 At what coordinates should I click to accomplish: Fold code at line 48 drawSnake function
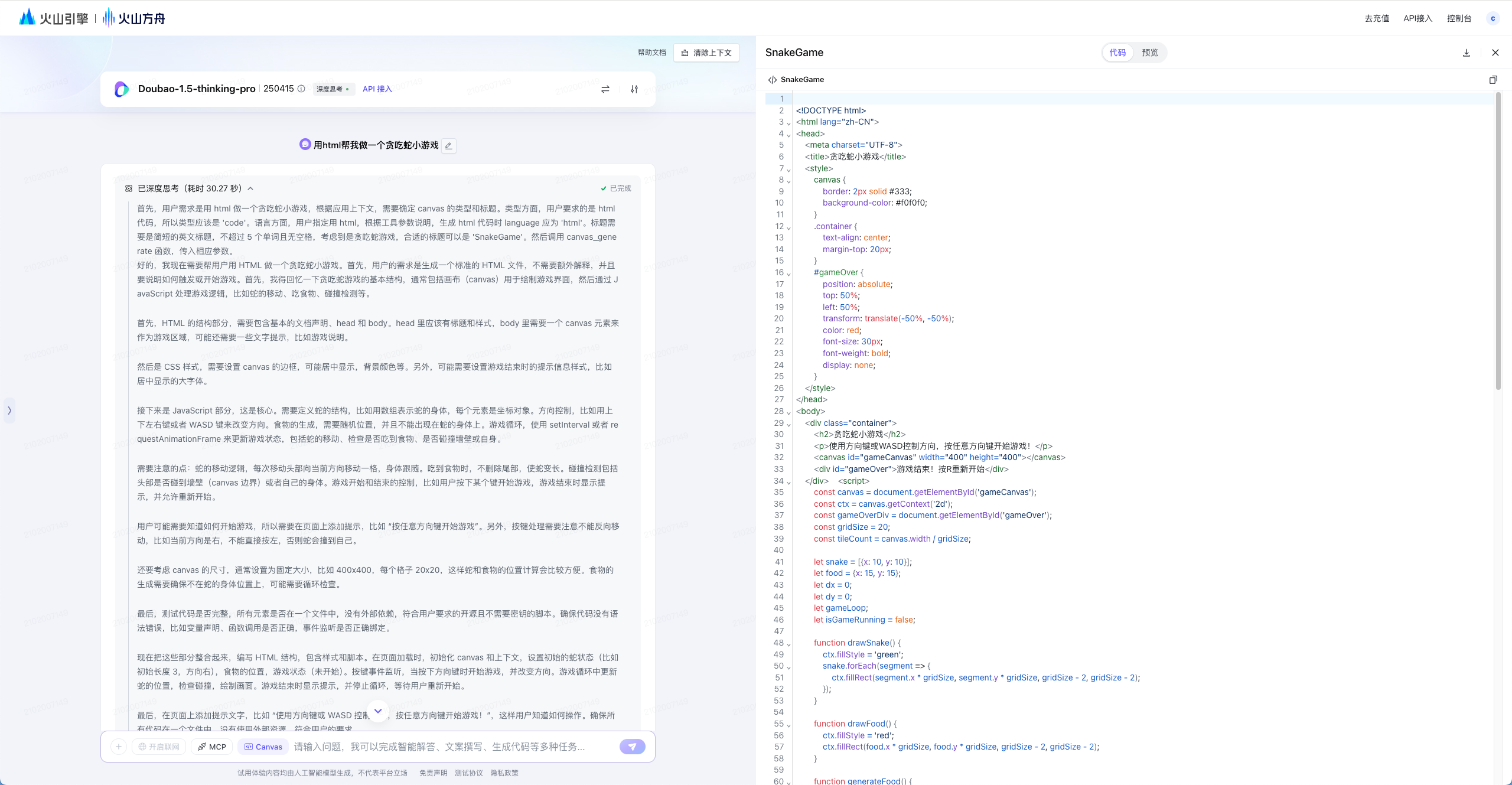click(789, 644)
